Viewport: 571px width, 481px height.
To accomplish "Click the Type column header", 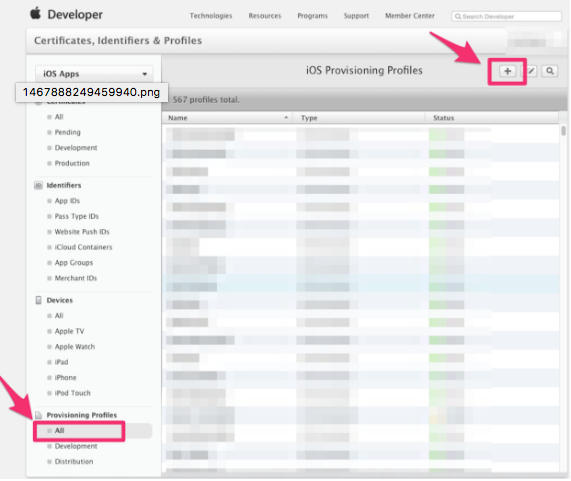I will point(309,118).
